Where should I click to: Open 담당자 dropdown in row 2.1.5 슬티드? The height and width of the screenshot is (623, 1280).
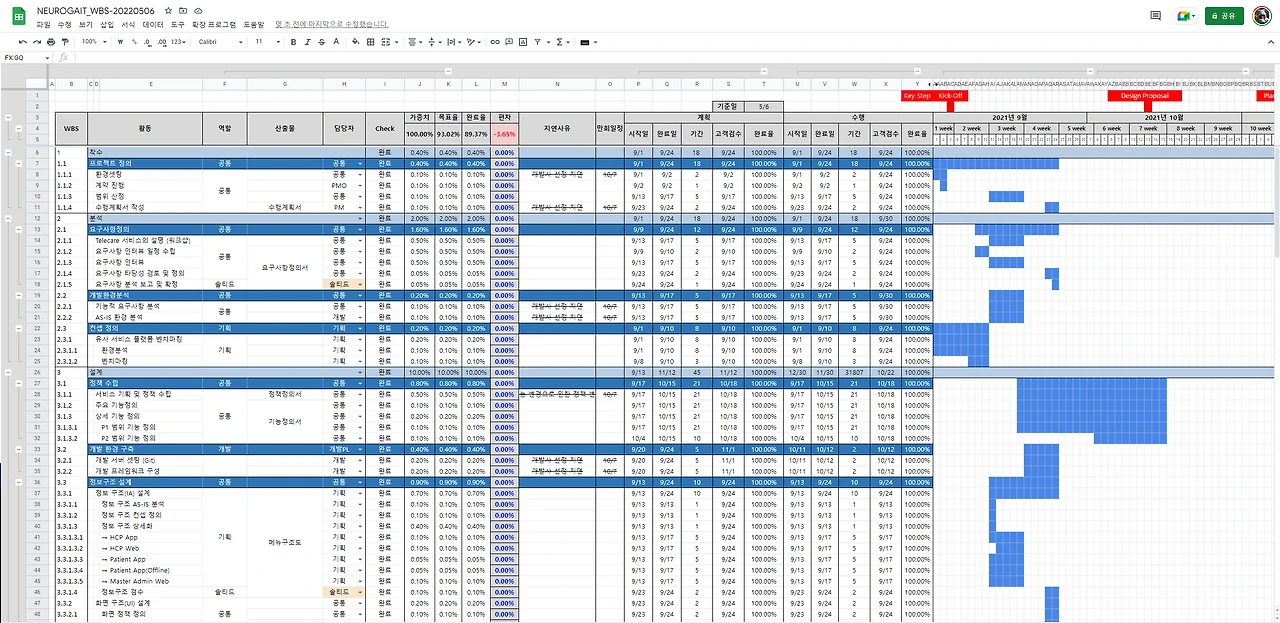360,284
